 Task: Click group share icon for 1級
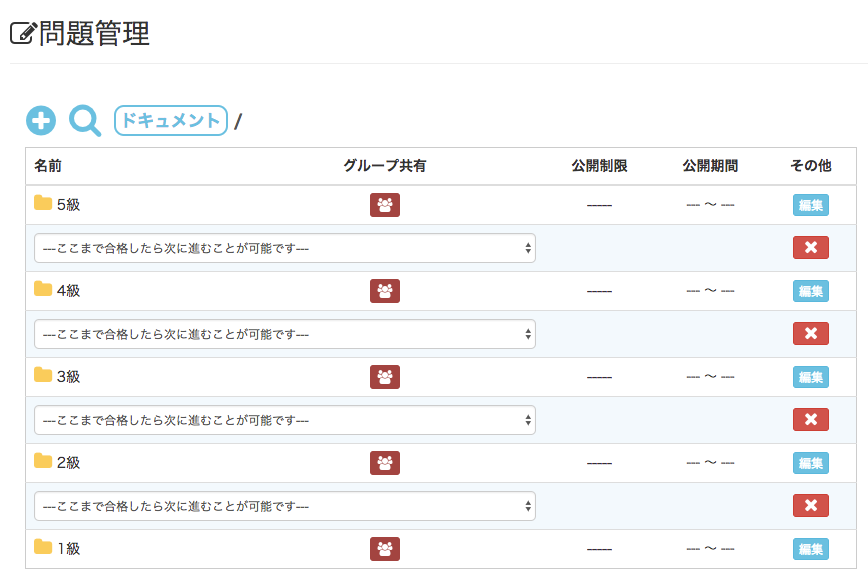pyautogui.click(x=385, y=549)
